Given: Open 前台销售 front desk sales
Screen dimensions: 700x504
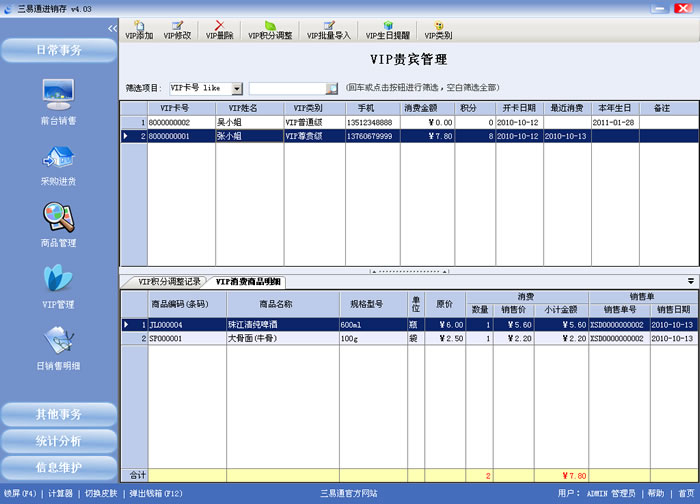Looking at the screenshot, I should pos(58,102).
